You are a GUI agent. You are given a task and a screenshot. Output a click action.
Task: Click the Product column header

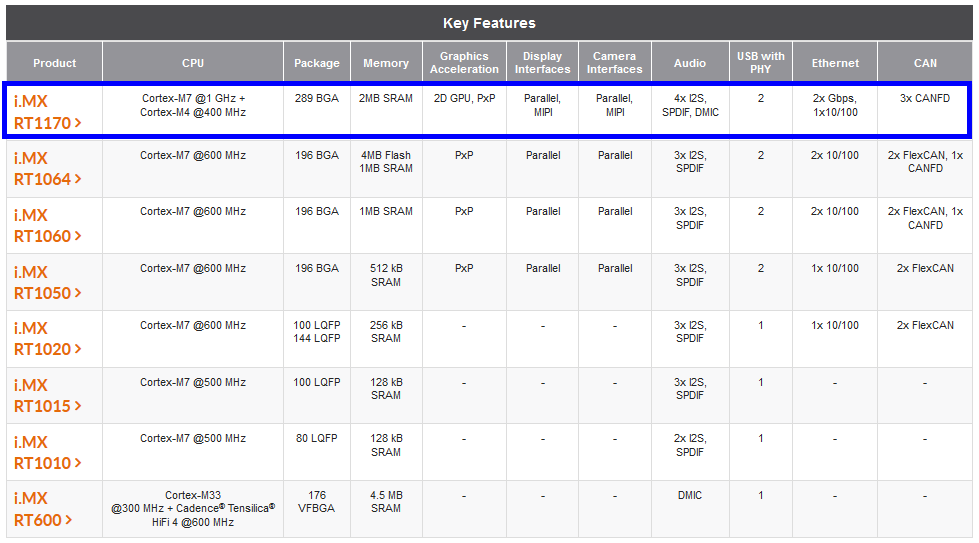(54, 62)
